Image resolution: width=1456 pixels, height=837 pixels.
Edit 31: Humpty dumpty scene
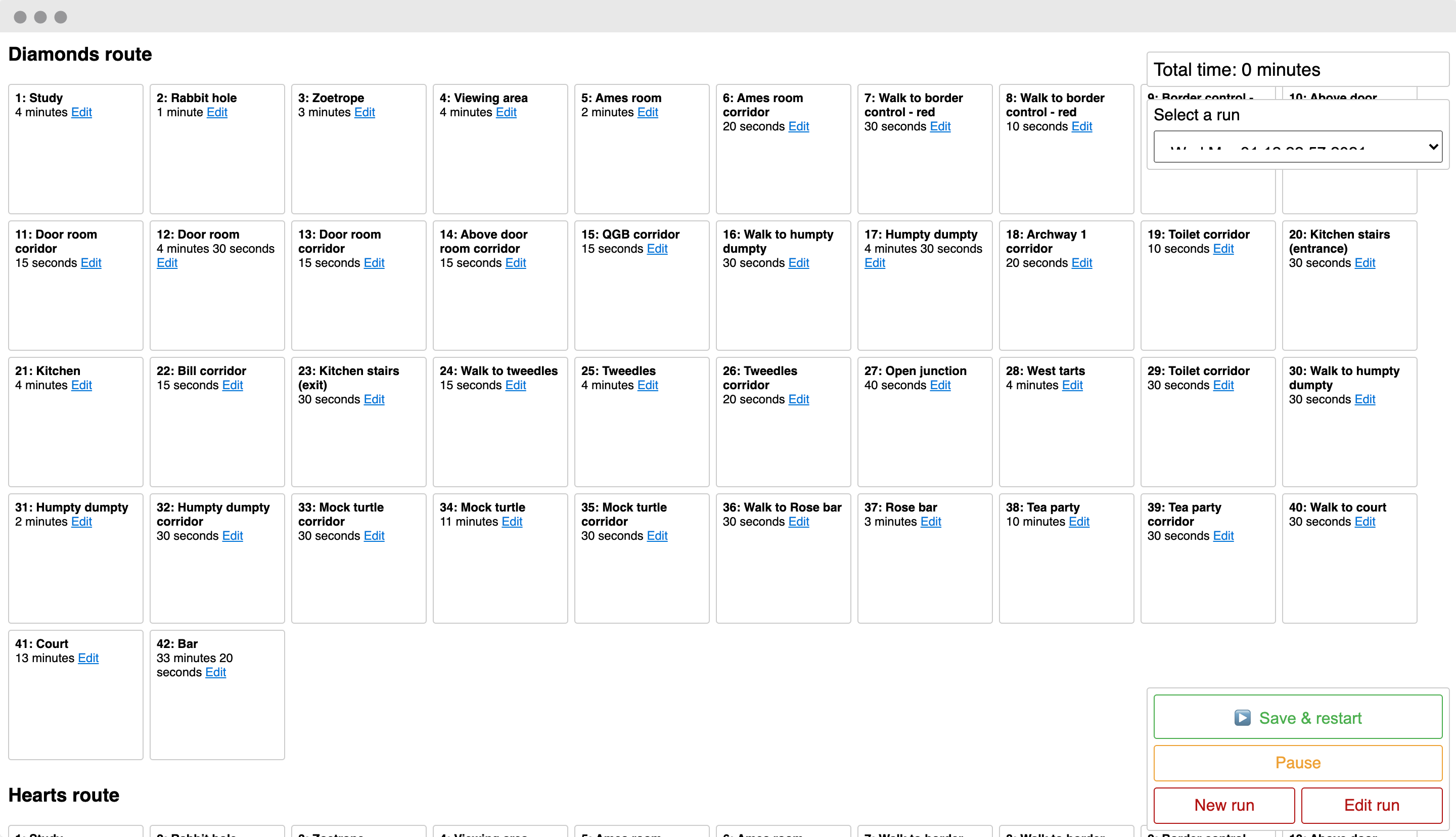(81, 522)
